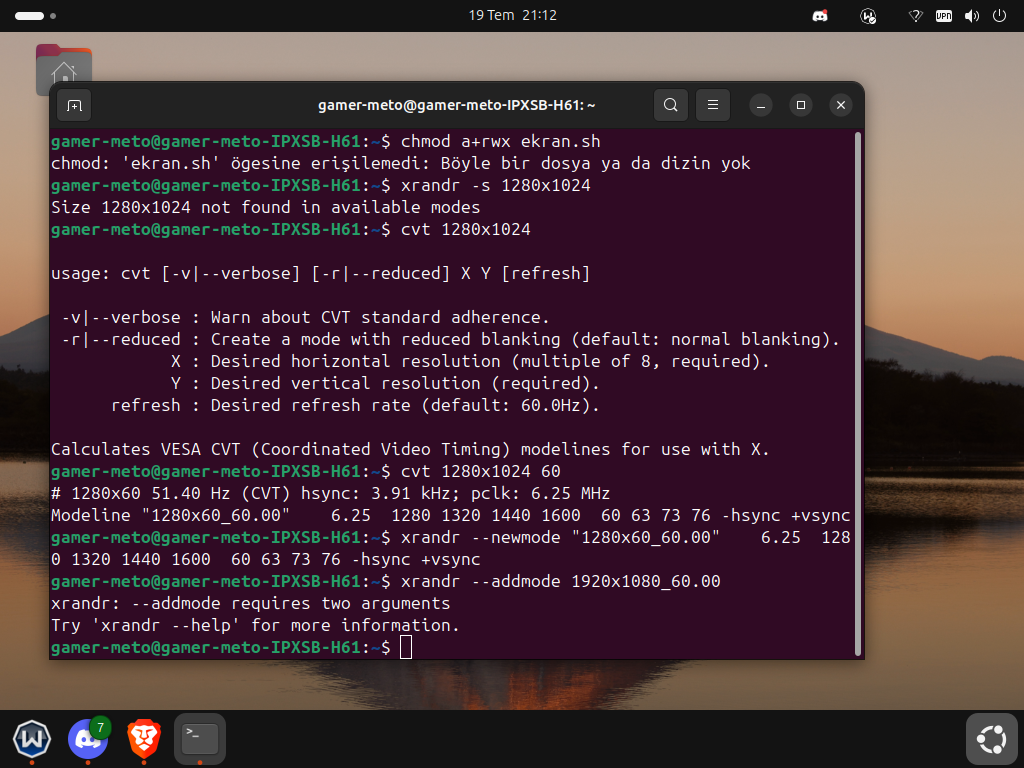The width and height of the screenshot is (1024, 768).
Task: Launch Brave browser from the dock
Action: pyautogui.click(x=144, y=739)
